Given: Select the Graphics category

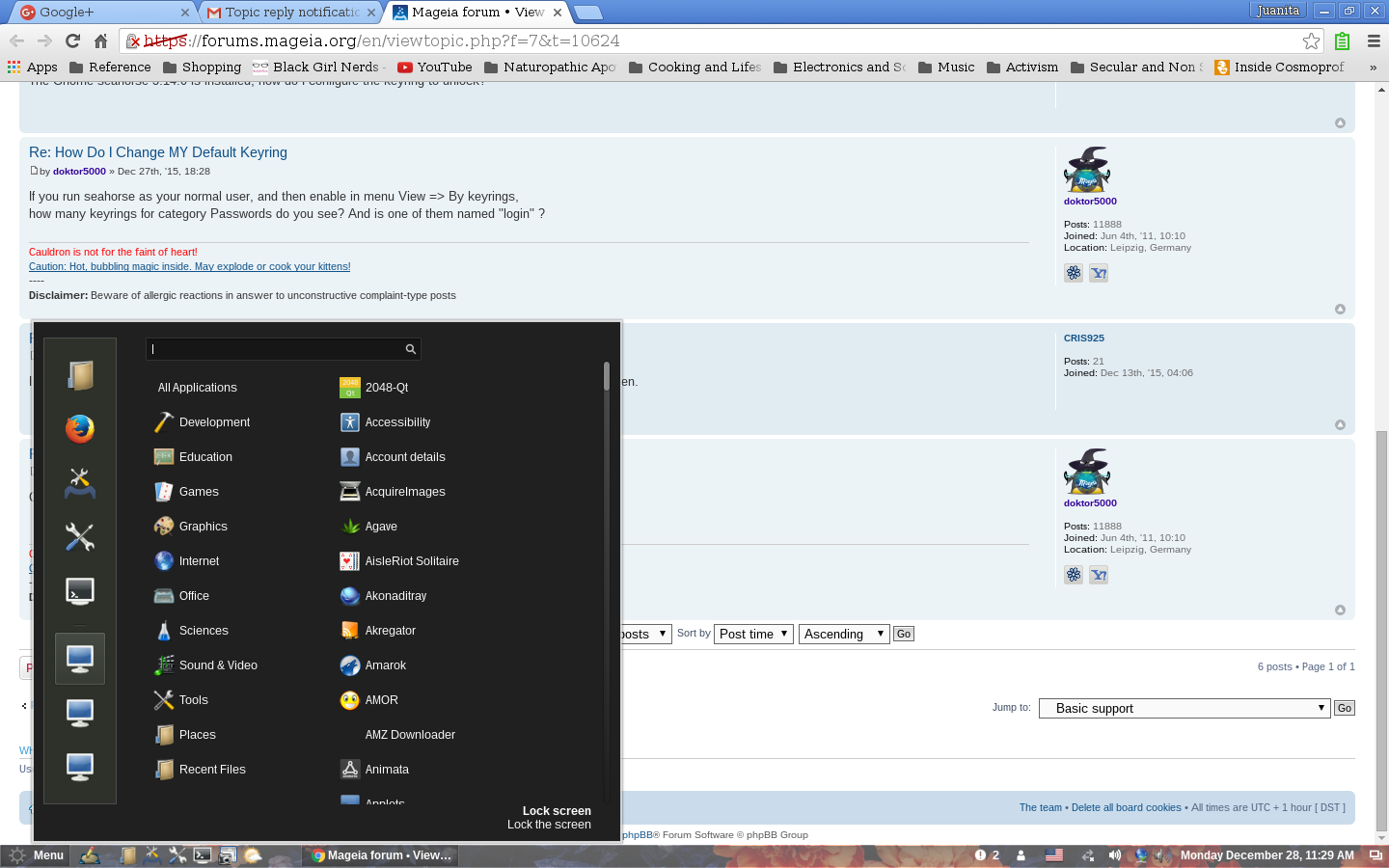Looking at the screenshot, I should tap(191, 527).
